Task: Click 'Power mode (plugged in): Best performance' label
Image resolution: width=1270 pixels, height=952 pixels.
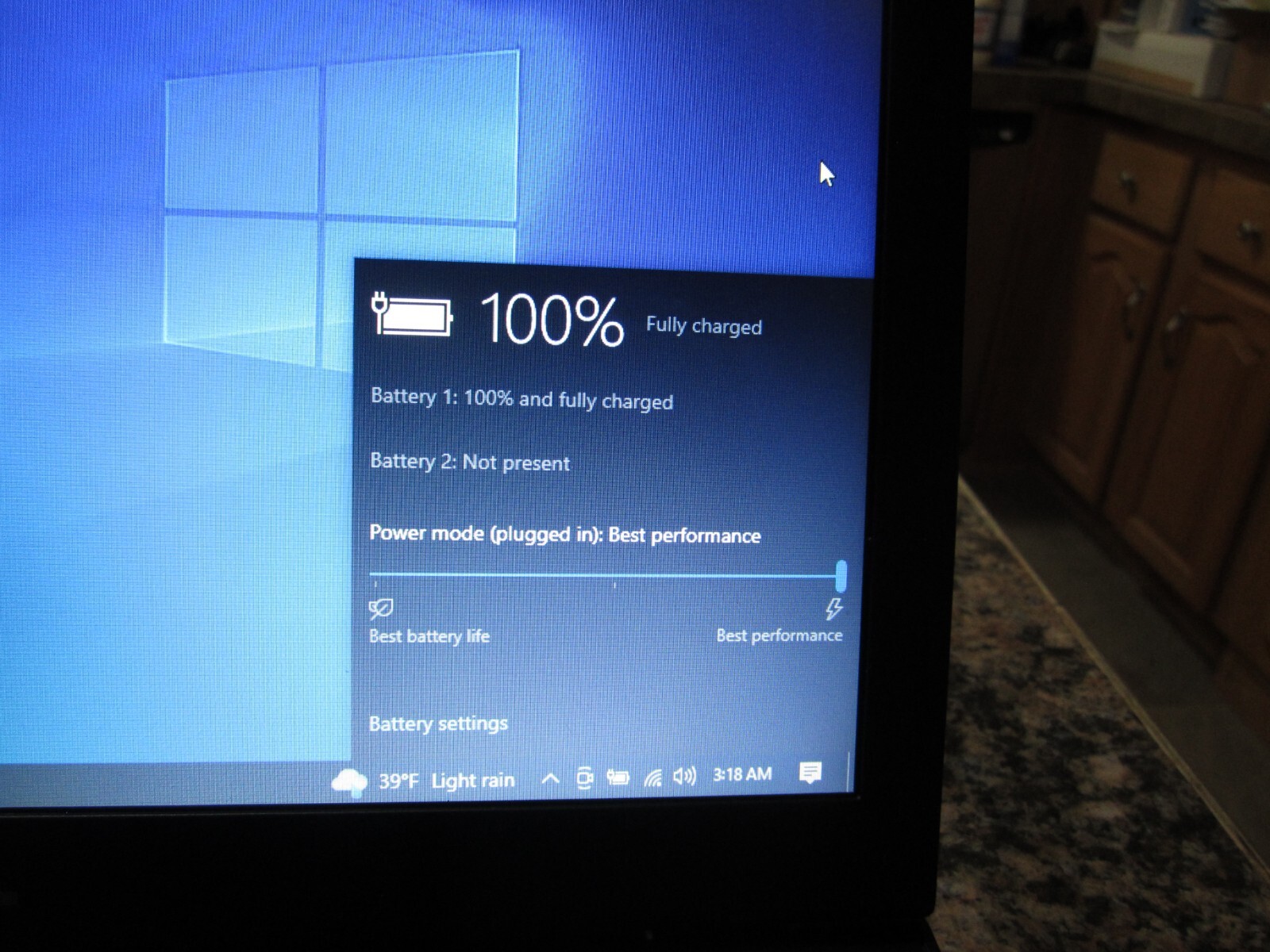Action: 565,535
